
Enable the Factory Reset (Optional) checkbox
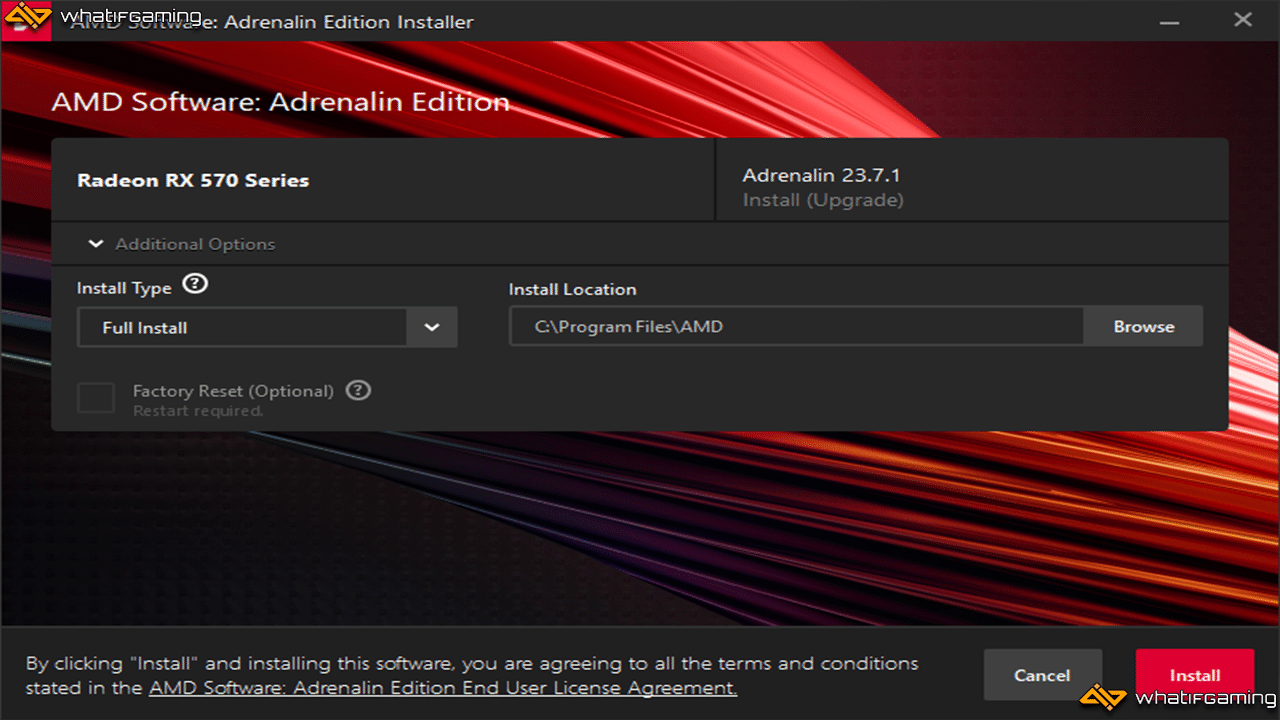point(96,398)
